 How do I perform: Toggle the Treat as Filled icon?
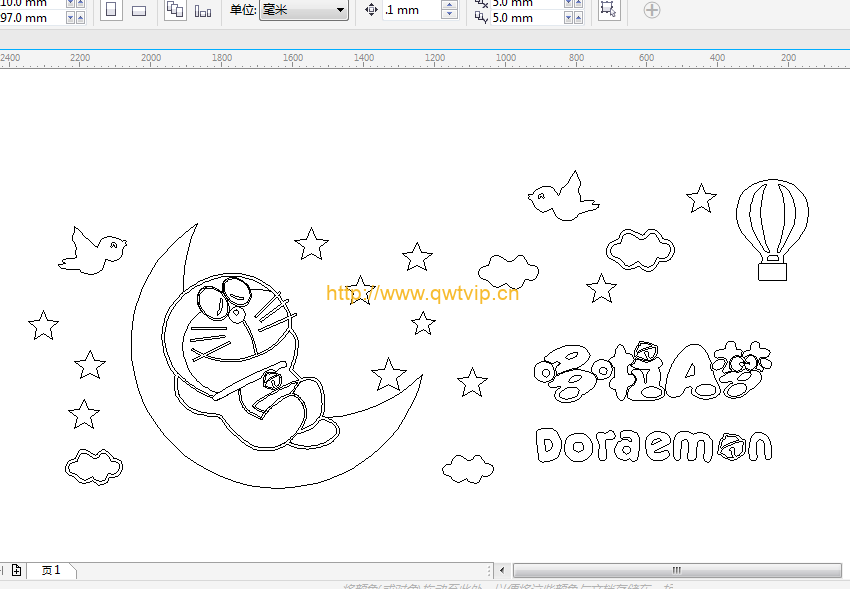point(609,10)
